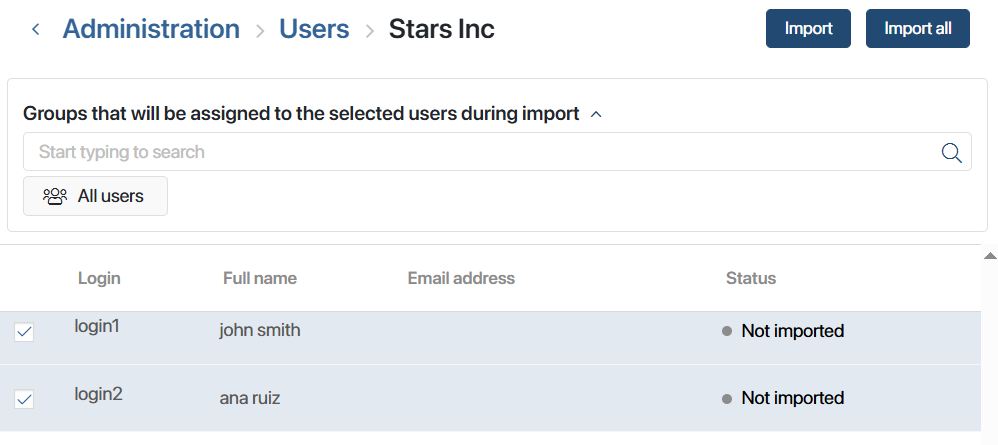Uncheck the login1 row checkbox
Screen dimensions: 998x445
tap(24, 332)
